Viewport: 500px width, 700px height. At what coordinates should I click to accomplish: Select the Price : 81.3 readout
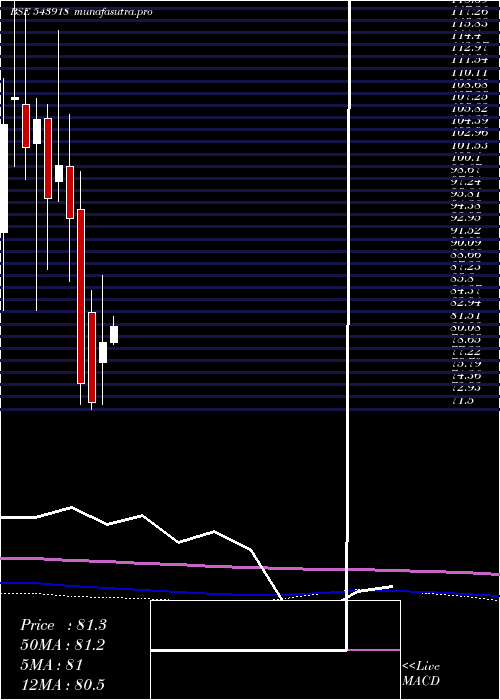pos(63,625)
